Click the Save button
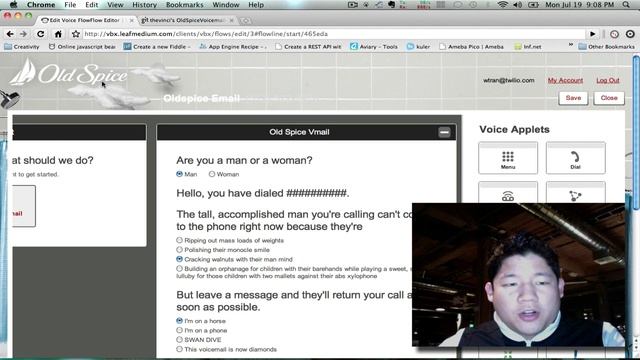This screenshot has width=640, height=360. (x=573, y=98)
